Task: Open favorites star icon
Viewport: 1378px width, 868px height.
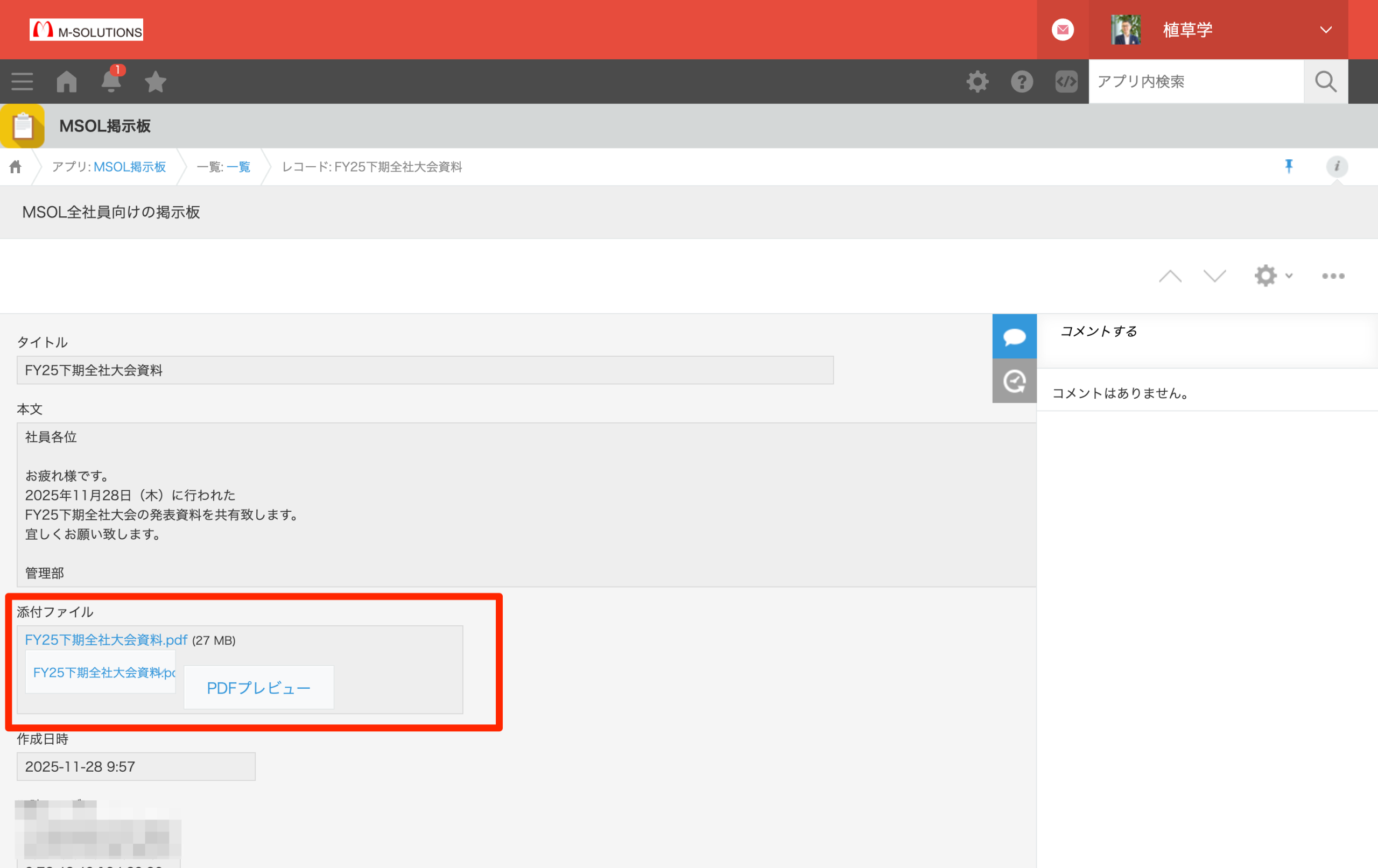Action: click(x=155, y=81)
